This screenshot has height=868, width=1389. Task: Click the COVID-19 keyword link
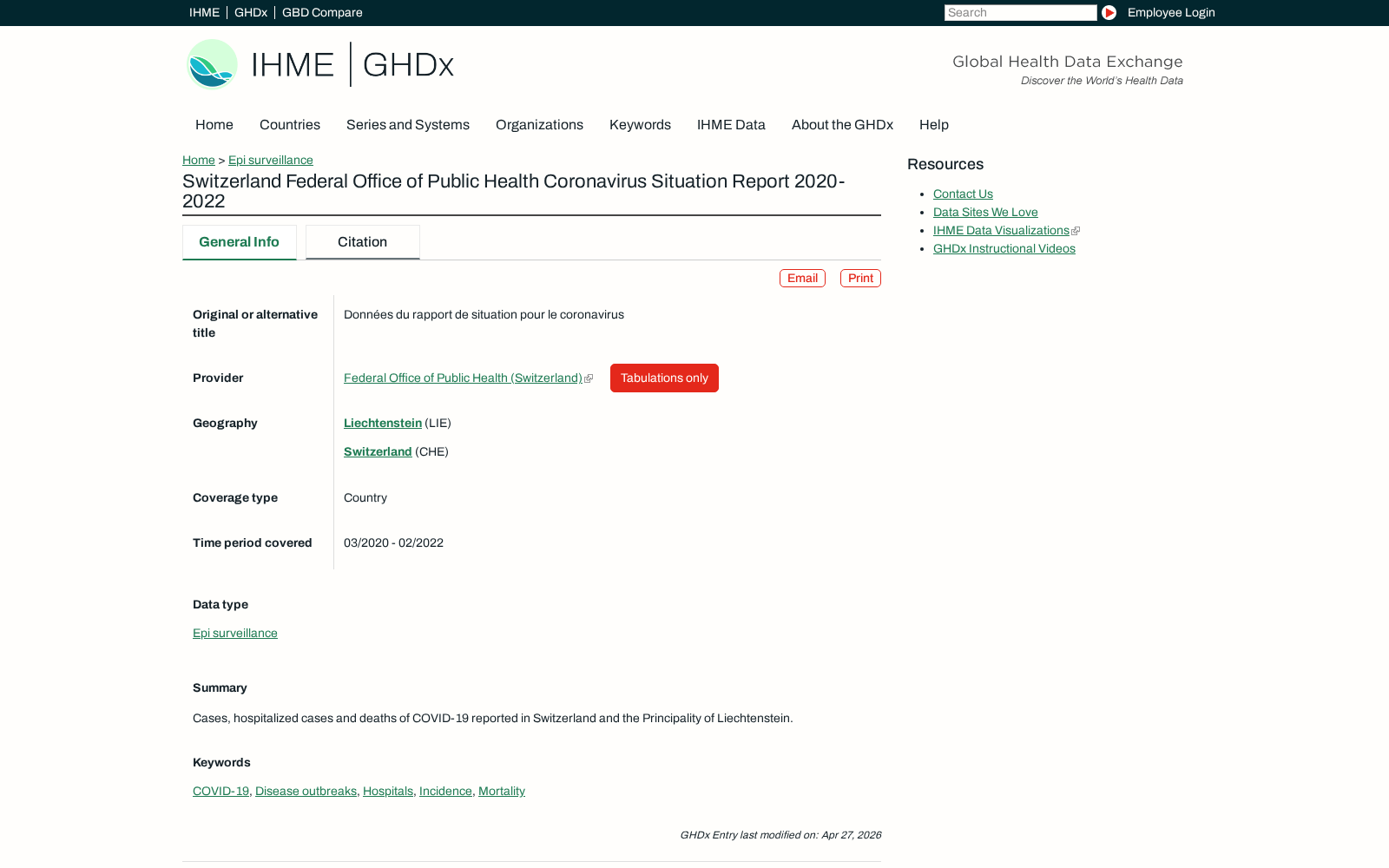pyautogui.click(x=221, y=791)
